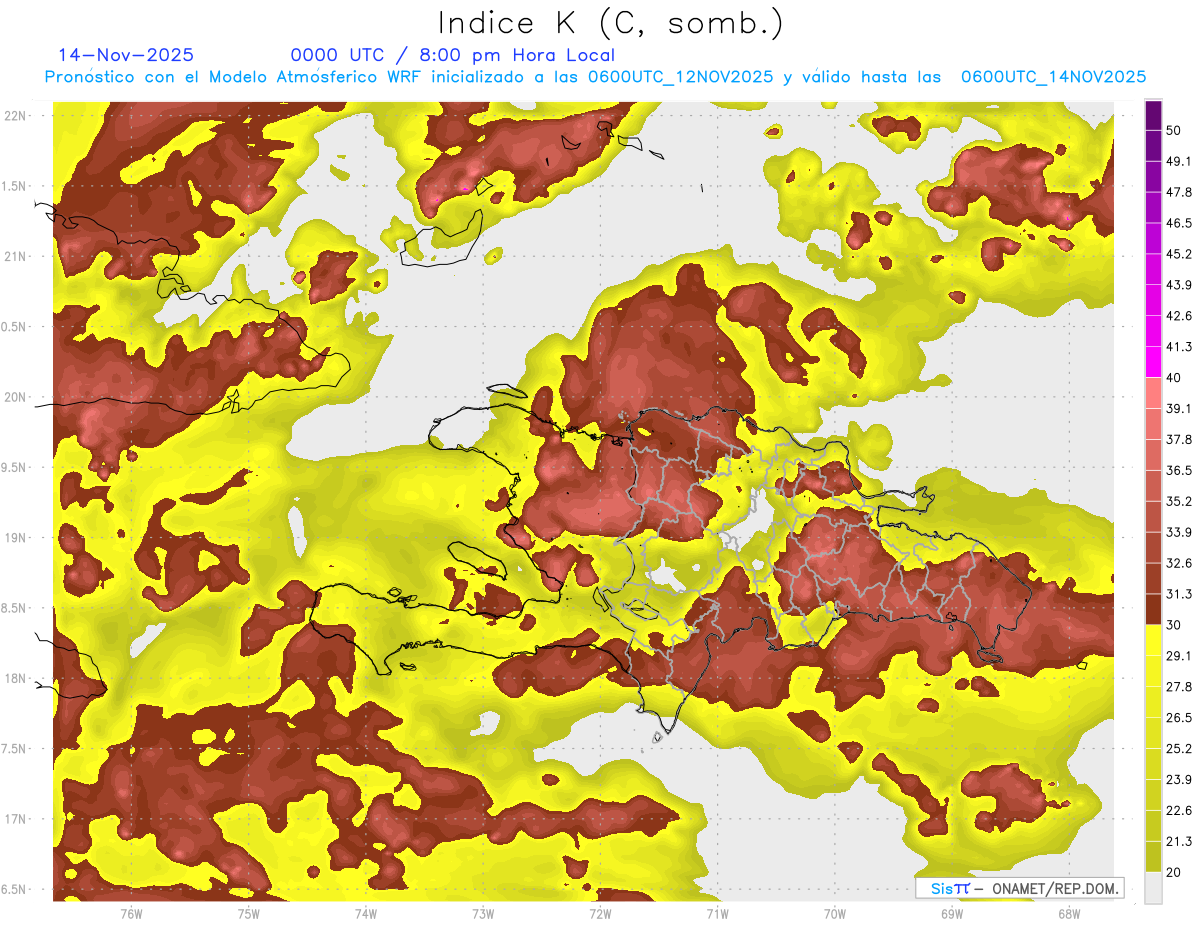1200x927 pixels.
Task: Click the '1.5N' latitude label
Action: pos(16,186)
